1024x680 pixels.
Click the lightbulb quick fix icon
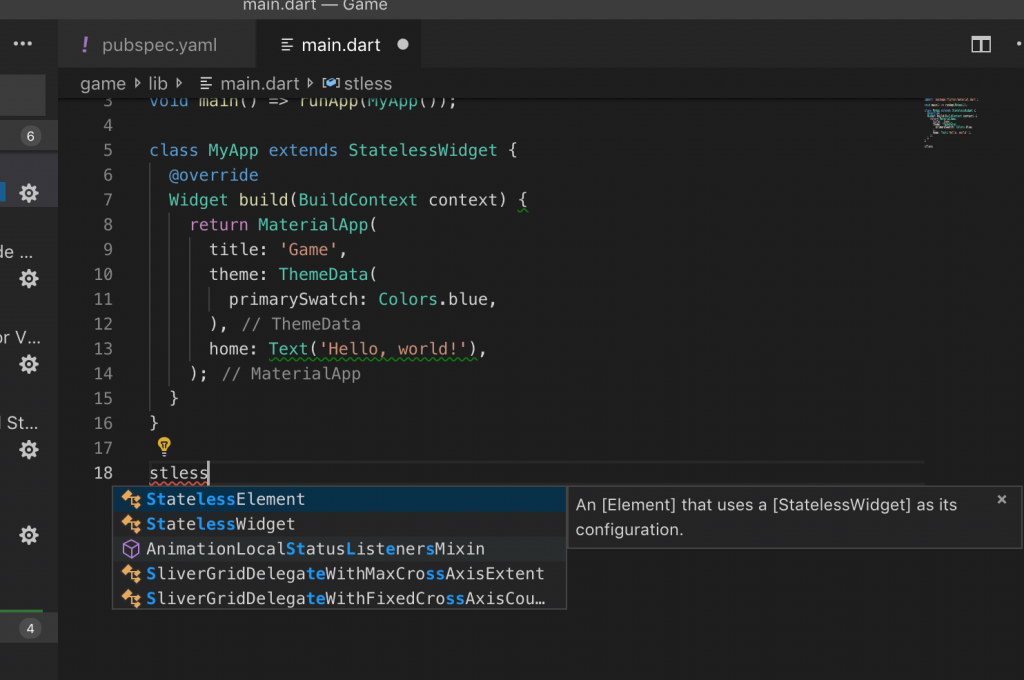coord(165,446)
